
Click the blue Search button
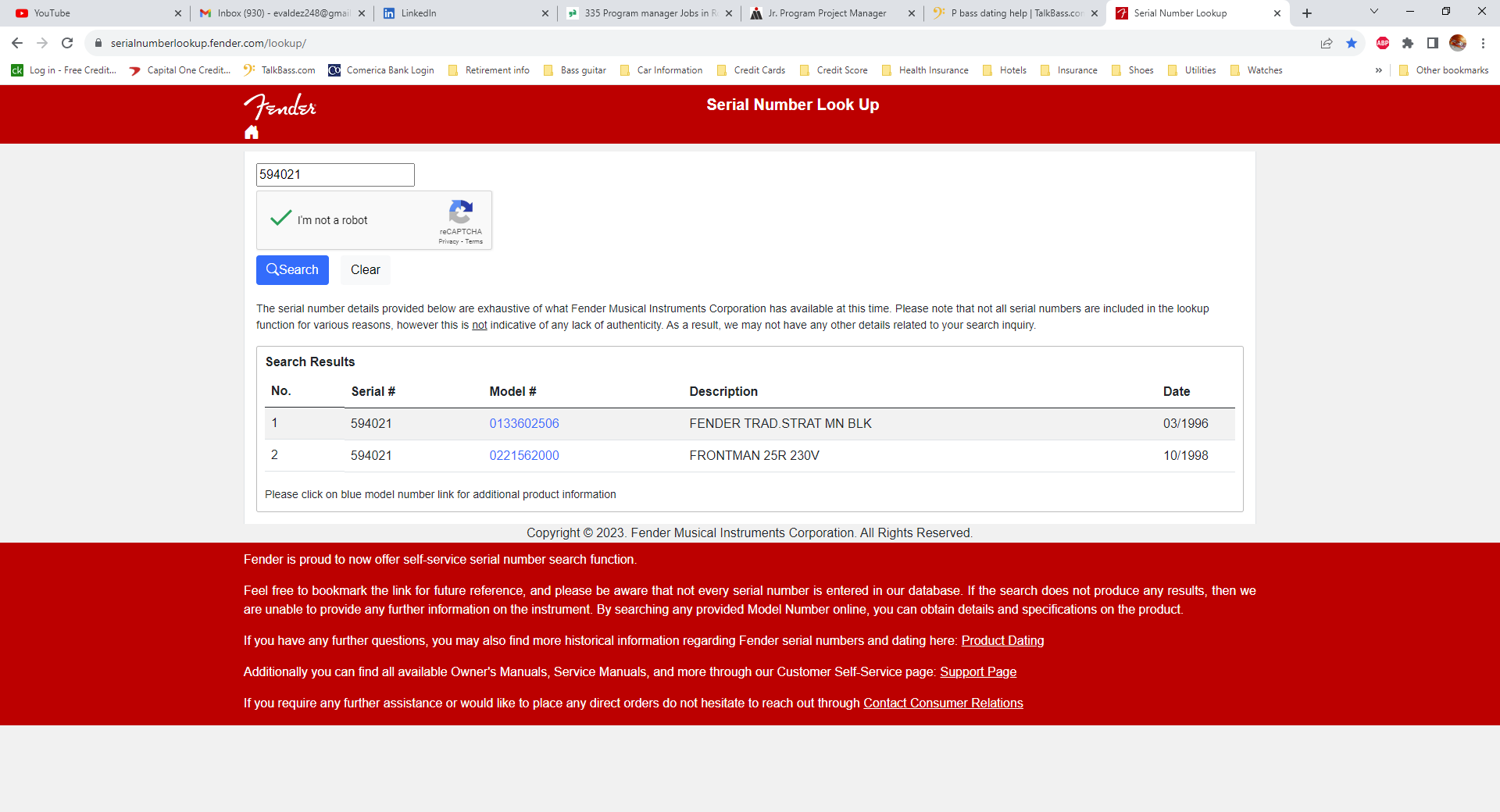pos(292,270)
